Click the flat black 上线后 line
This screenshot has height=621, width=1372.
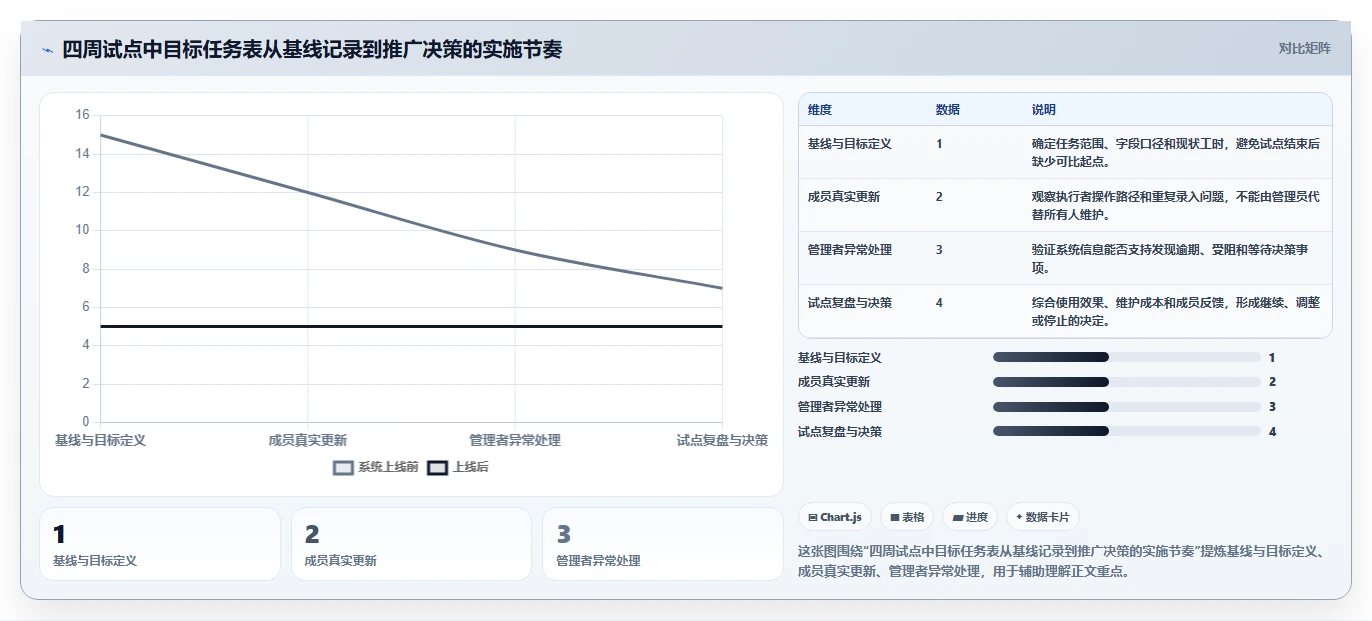411,326
